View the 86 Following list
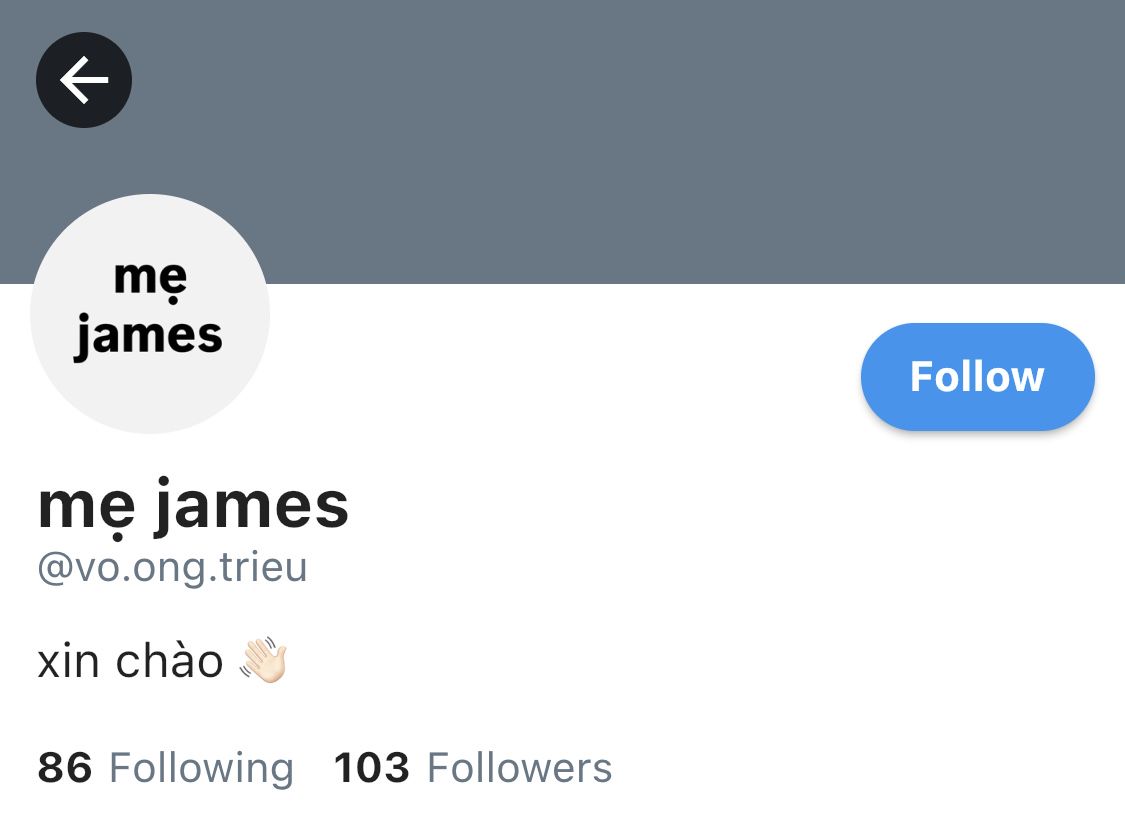Image resolution: width=1125 pixels, height=837 pixels. [166, 767]
